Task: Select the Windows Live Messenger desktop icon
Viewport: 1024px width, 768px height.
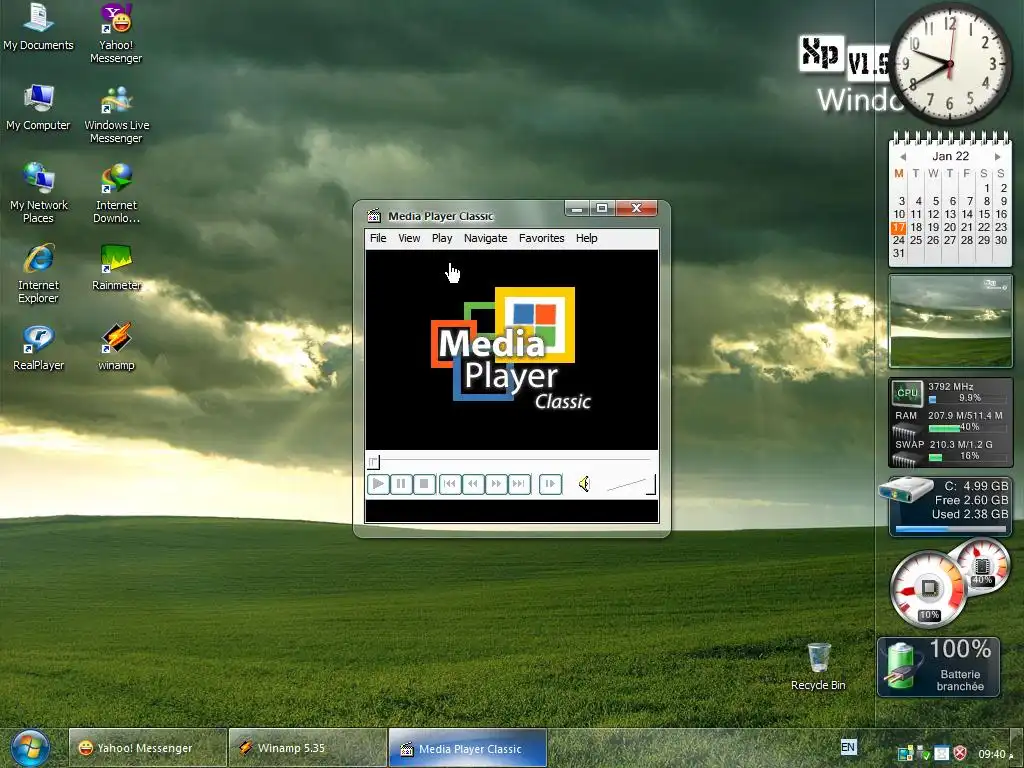Action: 116,114
